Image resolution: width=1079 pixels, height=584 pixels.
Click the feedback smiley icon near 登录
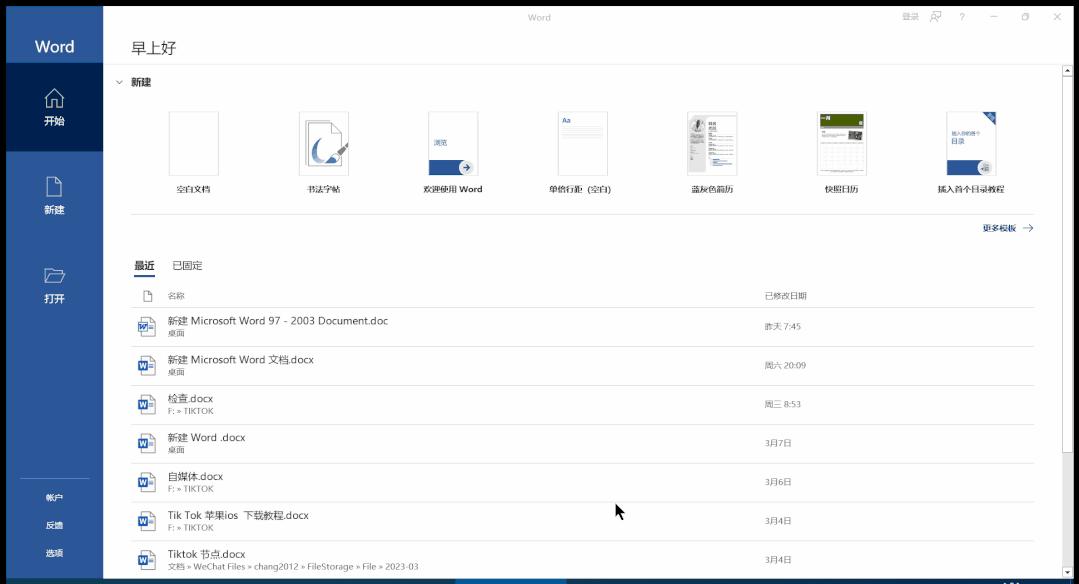(933, 17)
